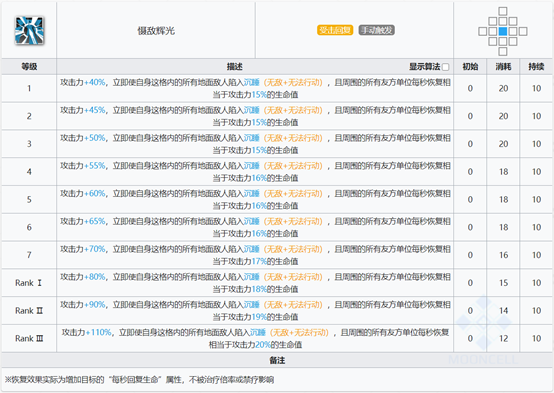Enable the 显示算法 checkbox
This screenshot has width=554, height=393.
point(446,67)
